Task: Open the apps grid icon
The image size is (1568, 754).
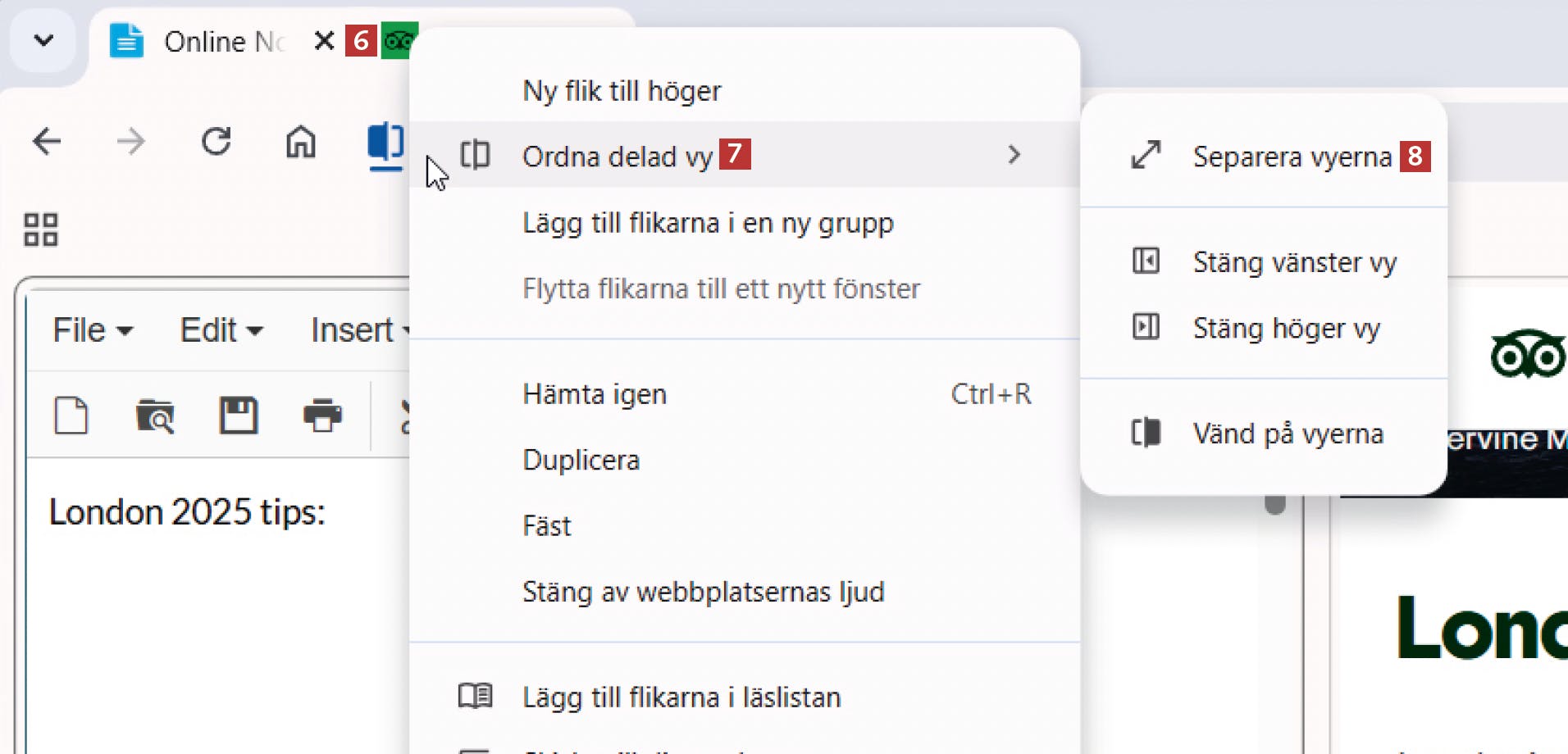Action: [41, 229]
